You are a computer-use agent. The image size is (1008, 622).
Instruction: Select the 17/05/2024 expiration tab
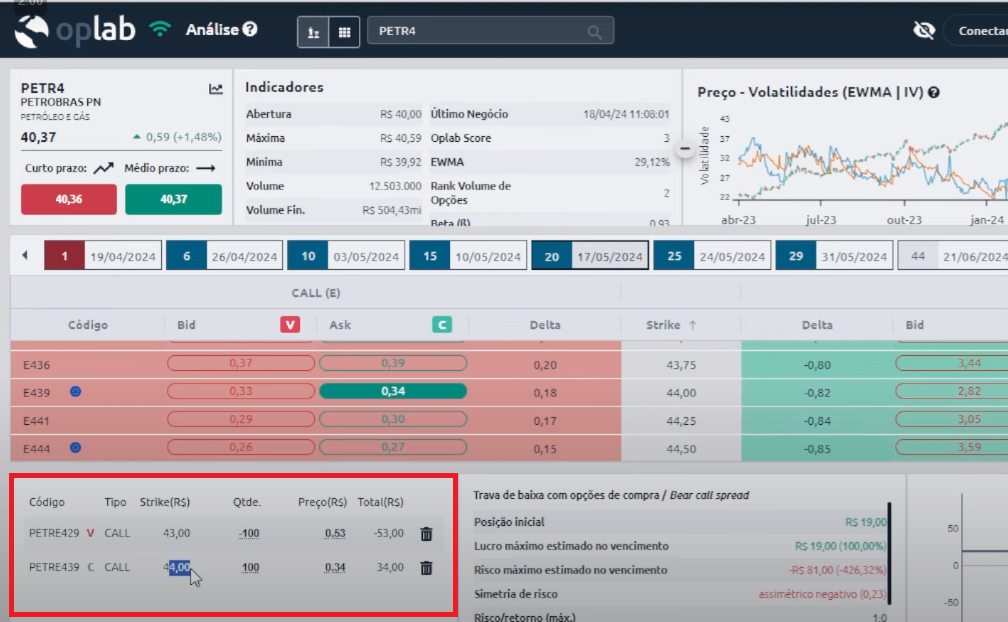590,257
